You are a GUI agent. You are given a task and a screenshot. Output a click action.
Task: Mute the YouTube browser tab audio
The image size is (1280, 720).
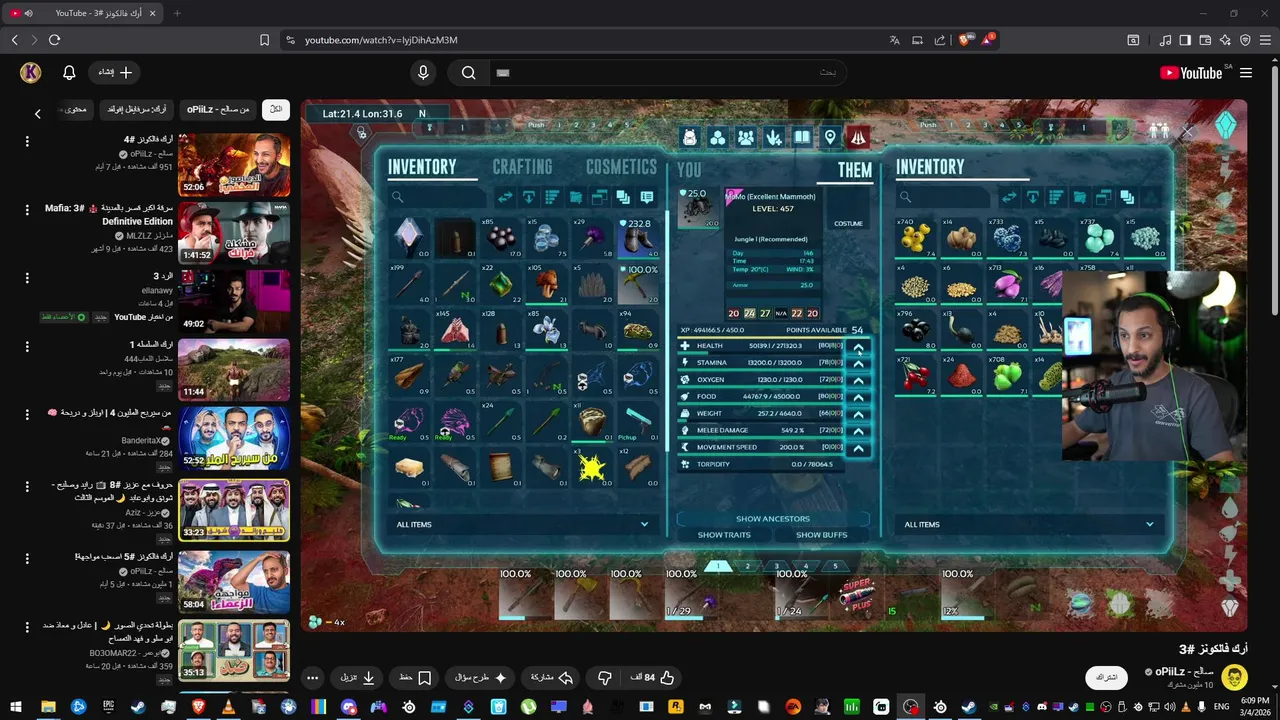coord(28,13)
